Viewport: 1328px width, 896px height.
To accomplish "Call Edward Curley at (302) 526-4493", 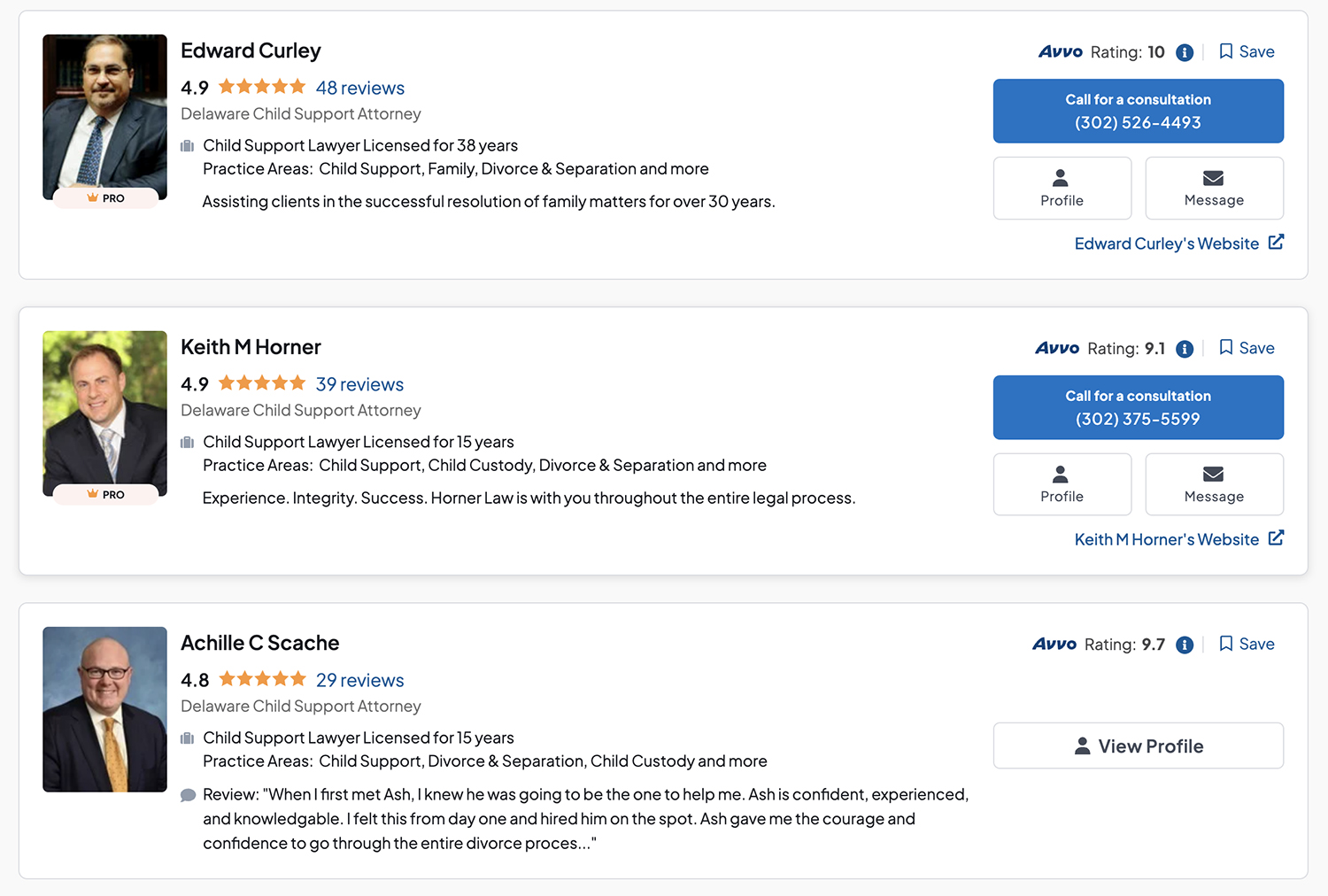I will (x=1138, y=111).
